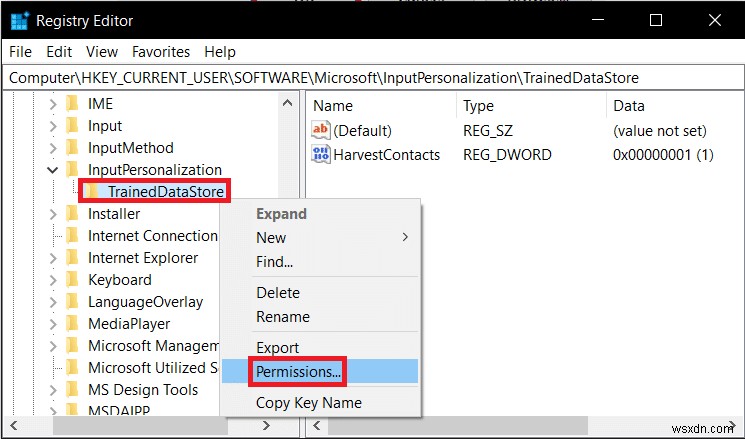The image size is (745, 439).
Task: Click the InputPersonalization folder icon
Action: click(x=72, y=170)
